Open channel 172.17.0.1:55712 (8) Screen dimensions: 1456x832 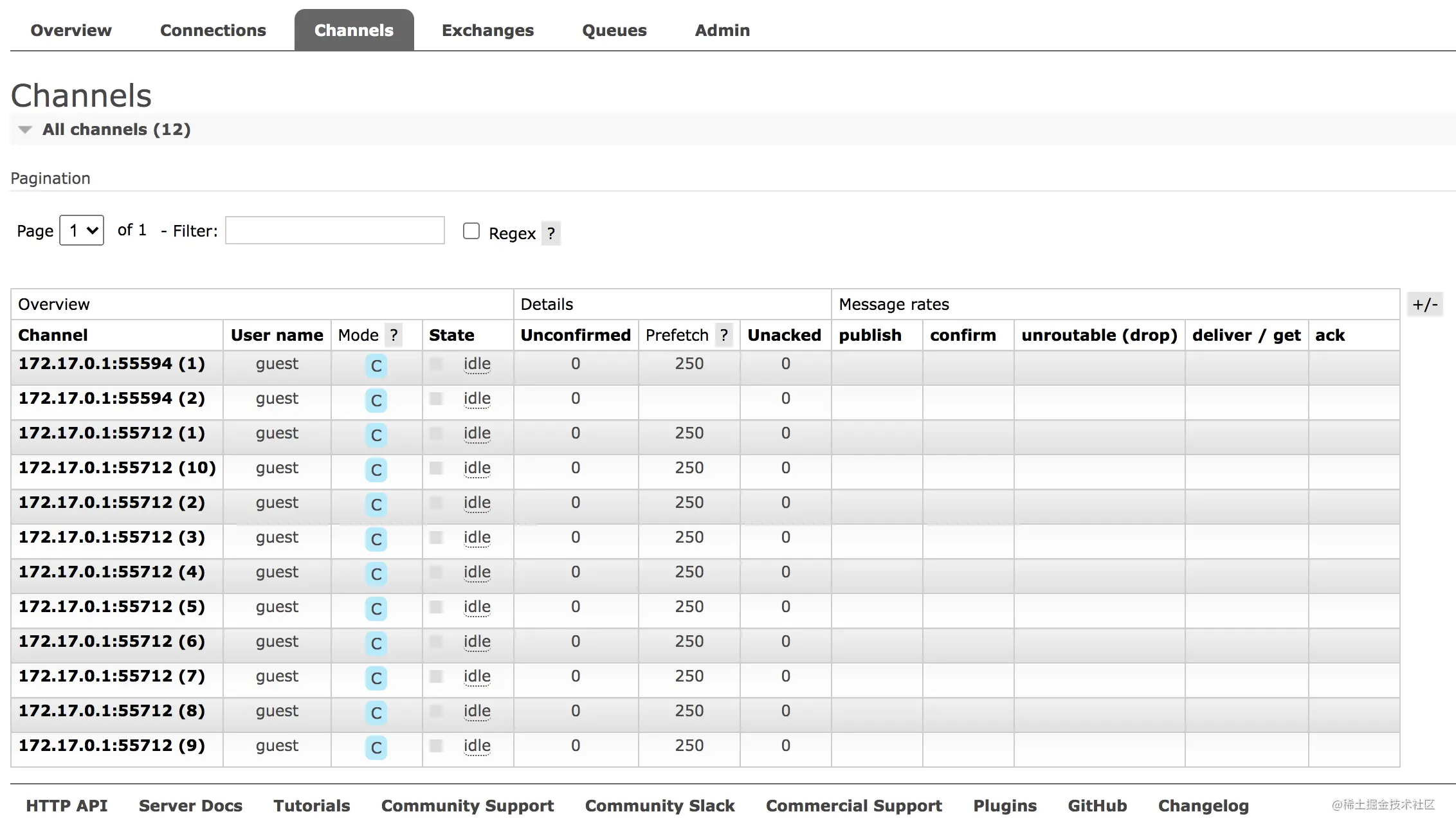tap(112, 710)
